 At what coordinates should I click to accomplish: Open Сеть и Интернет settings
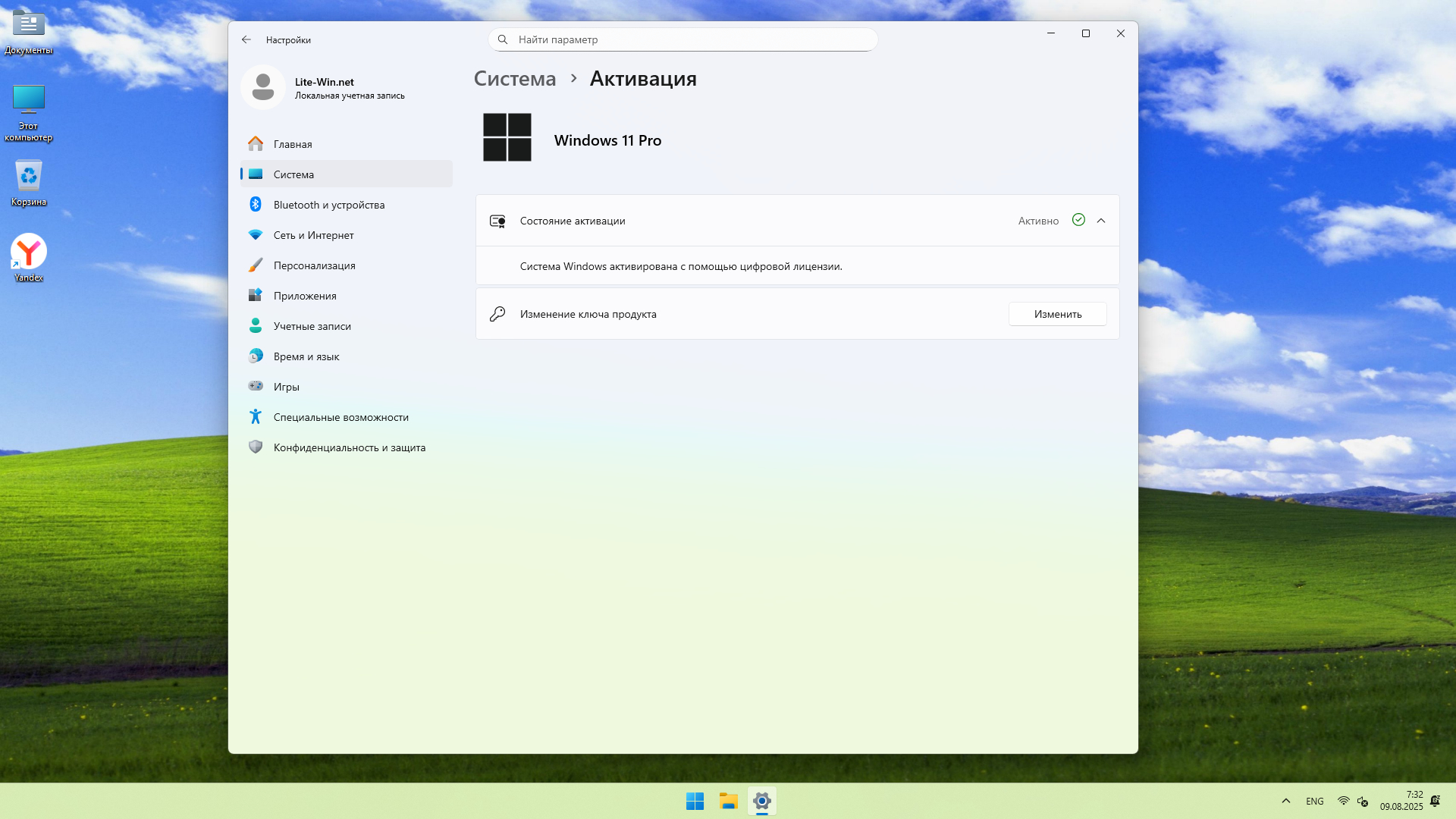click(313, 235)
